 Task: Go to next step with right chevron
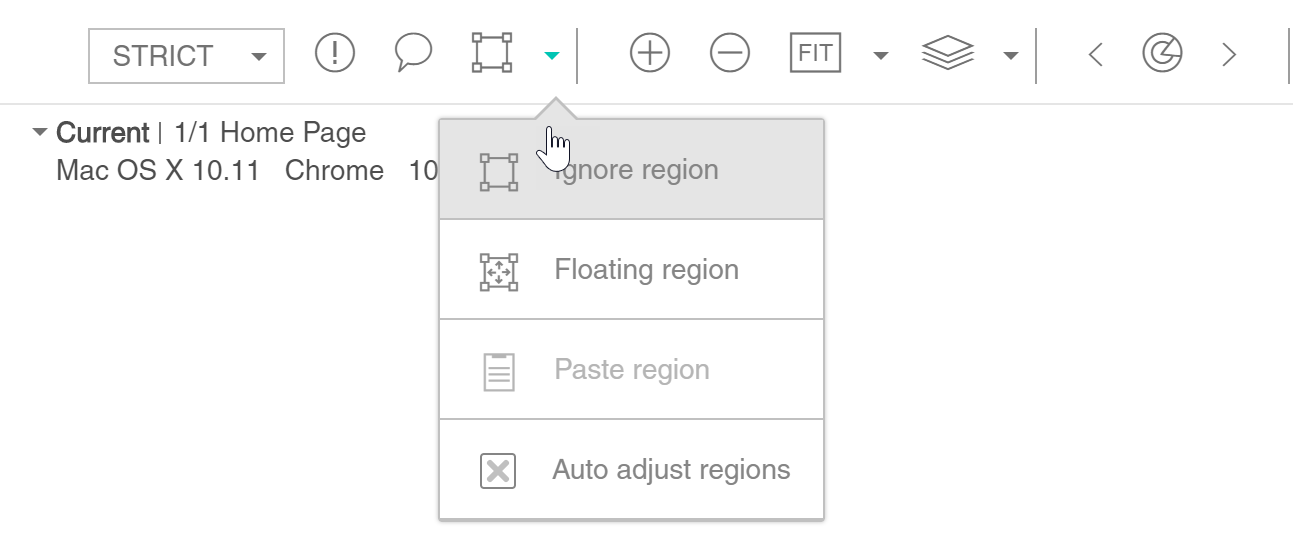pyautogui.click(x=1229, y=54)
